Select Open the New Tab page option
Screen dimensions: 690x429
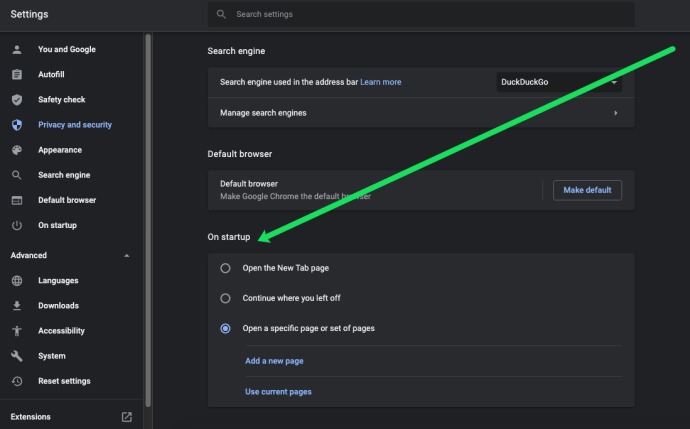(x=225, y=268)
